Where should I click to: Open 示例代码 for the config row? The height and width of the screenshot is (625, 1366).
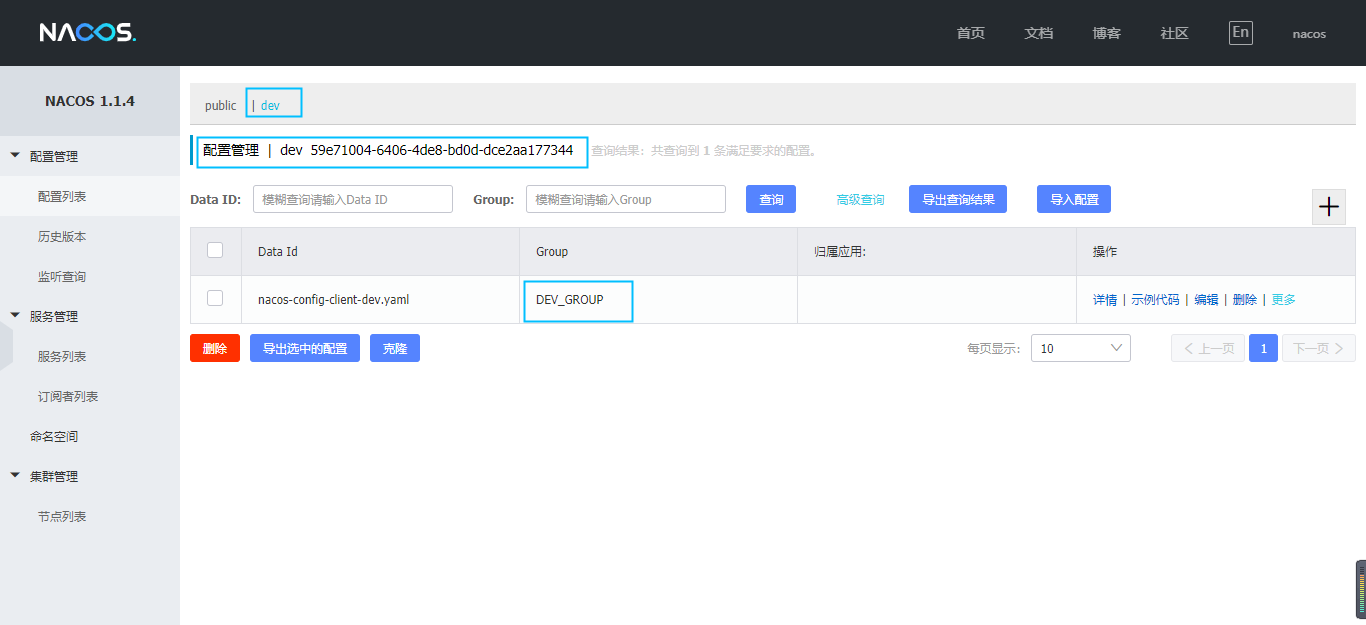(1155, 299)
